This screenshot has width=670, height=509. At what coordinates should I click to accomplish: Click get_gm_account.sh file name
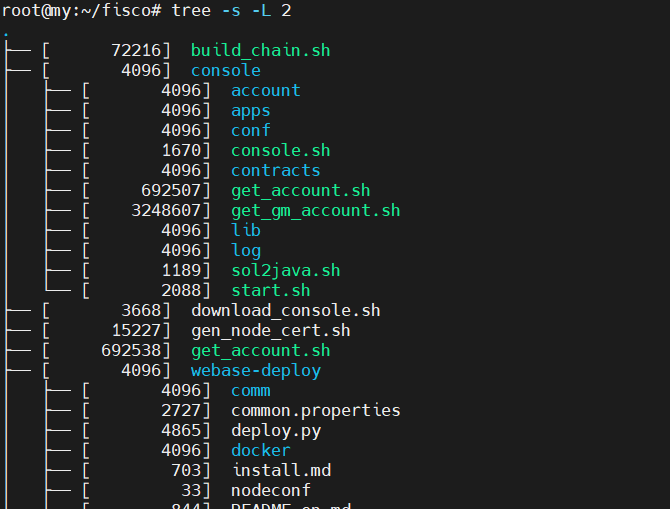click(315, 210)
